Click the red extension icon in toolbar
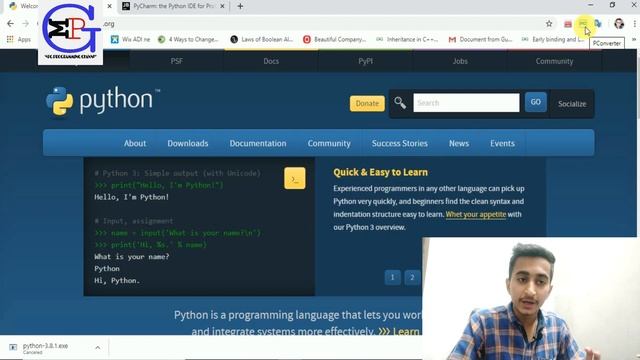The image size is (640, 360). [x=568, y=24]
